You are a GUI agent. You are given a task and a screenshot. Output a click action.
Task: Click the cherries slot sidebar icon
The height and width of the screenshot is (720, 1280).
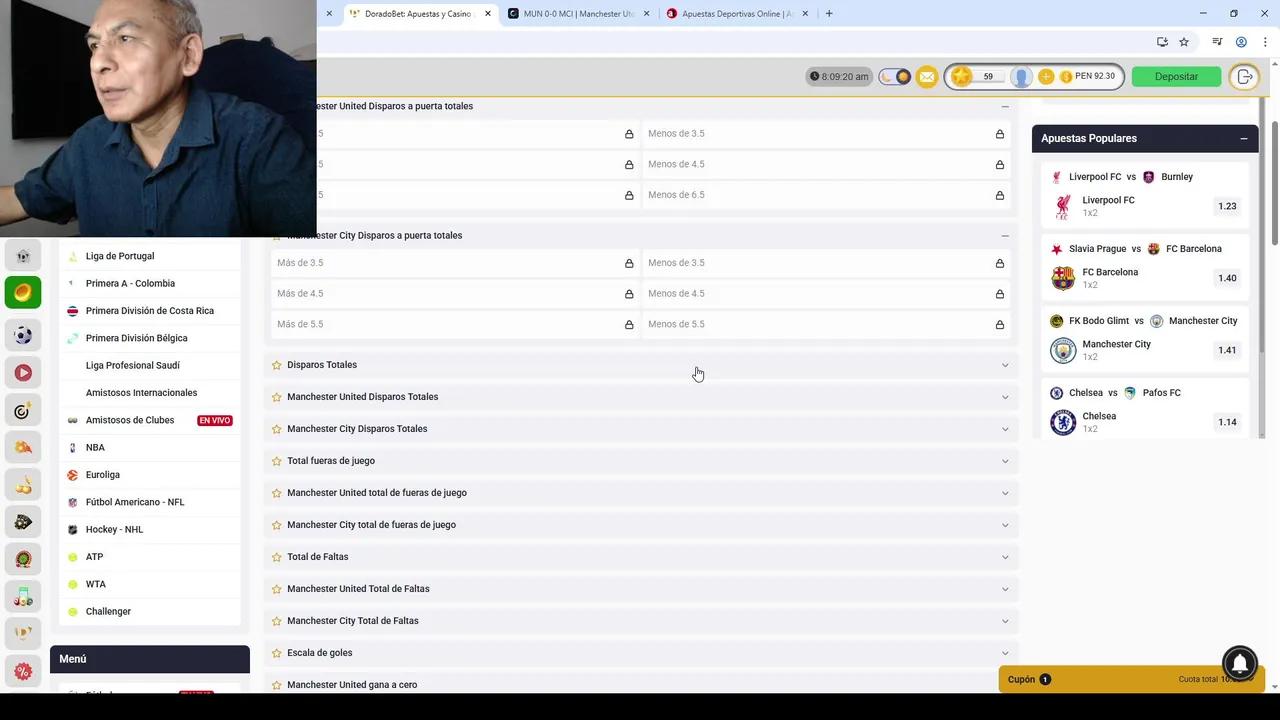[x=23, y=485]
